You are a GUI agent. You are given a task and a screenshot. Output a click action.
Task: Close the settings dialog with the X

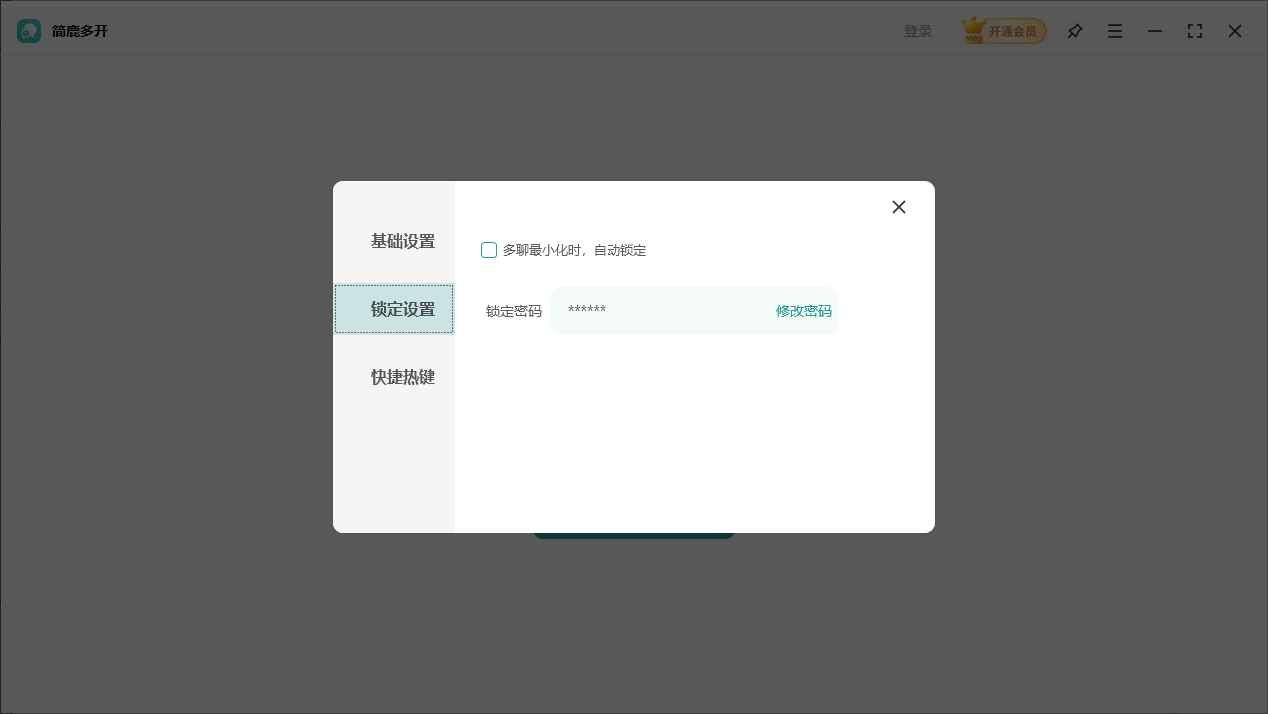coord(898,207)
